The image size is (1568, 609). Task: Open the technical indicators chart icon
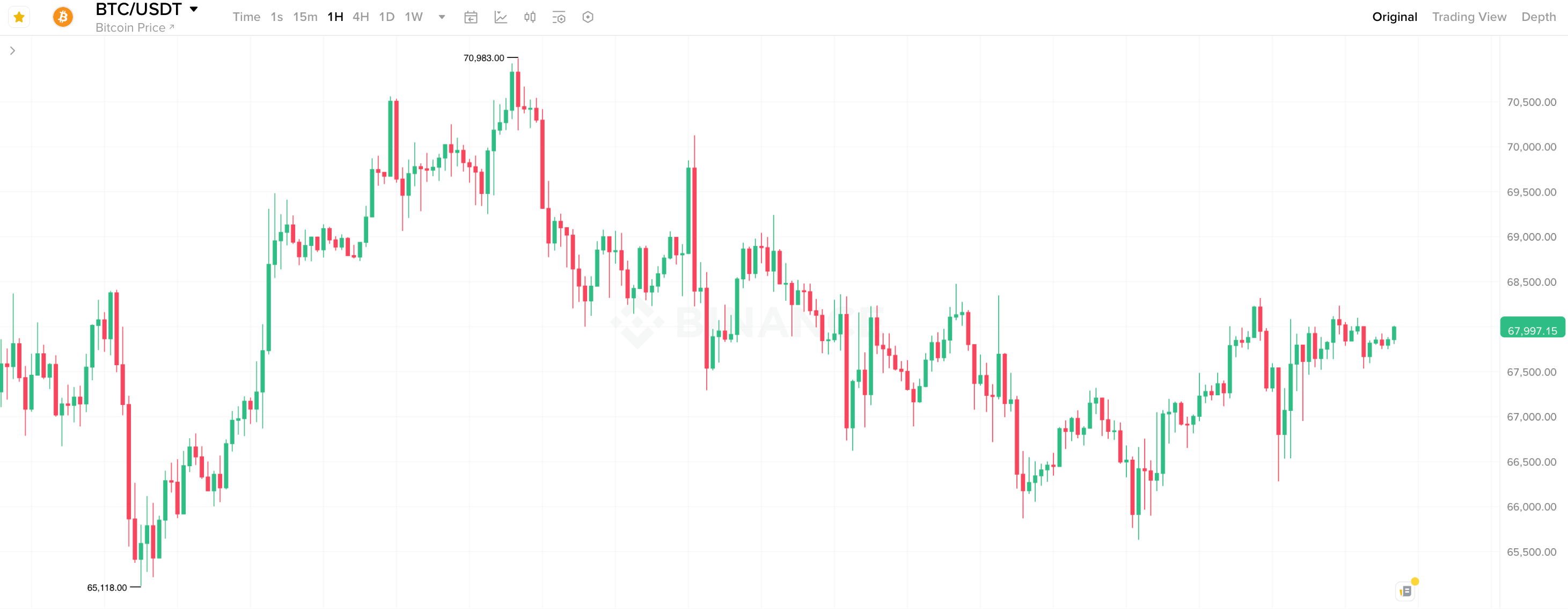coord(500,17)
